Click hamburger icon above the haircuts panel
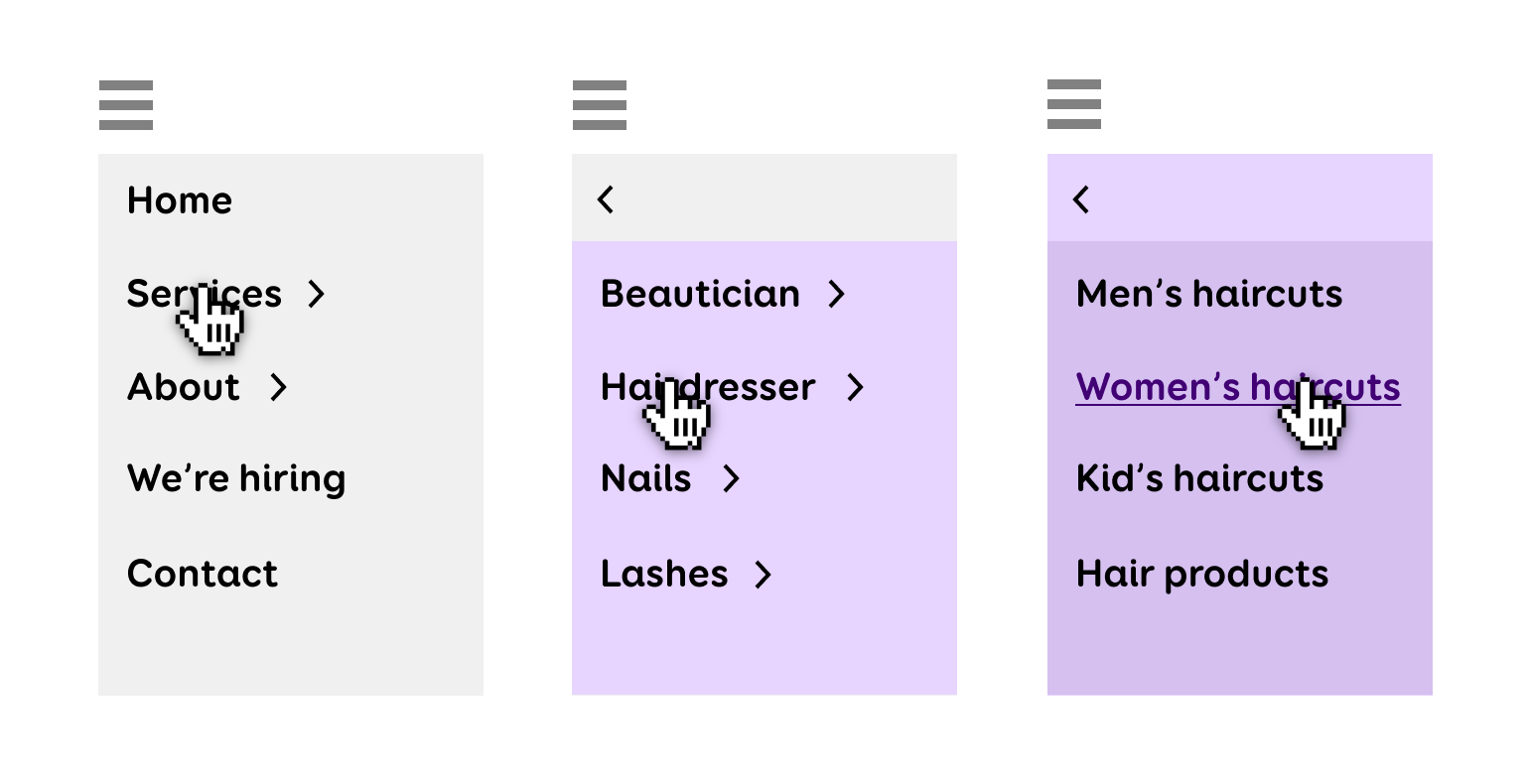1529x784 pixels. coord(1074,104)
